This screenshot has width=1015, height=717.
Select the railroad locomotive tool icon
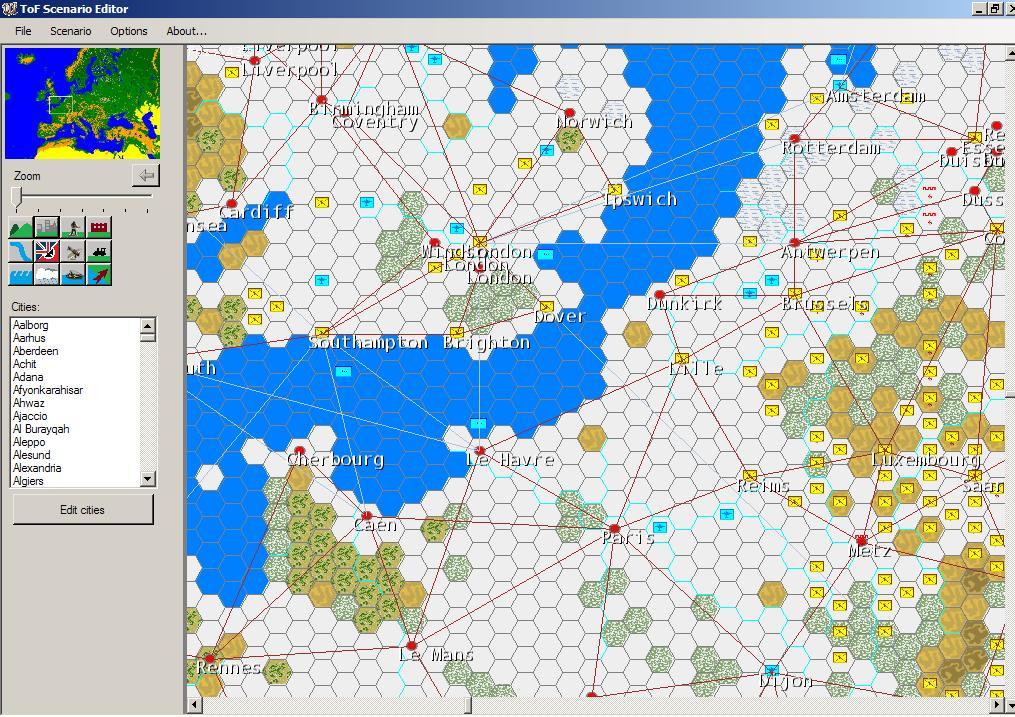coord(99,251)
